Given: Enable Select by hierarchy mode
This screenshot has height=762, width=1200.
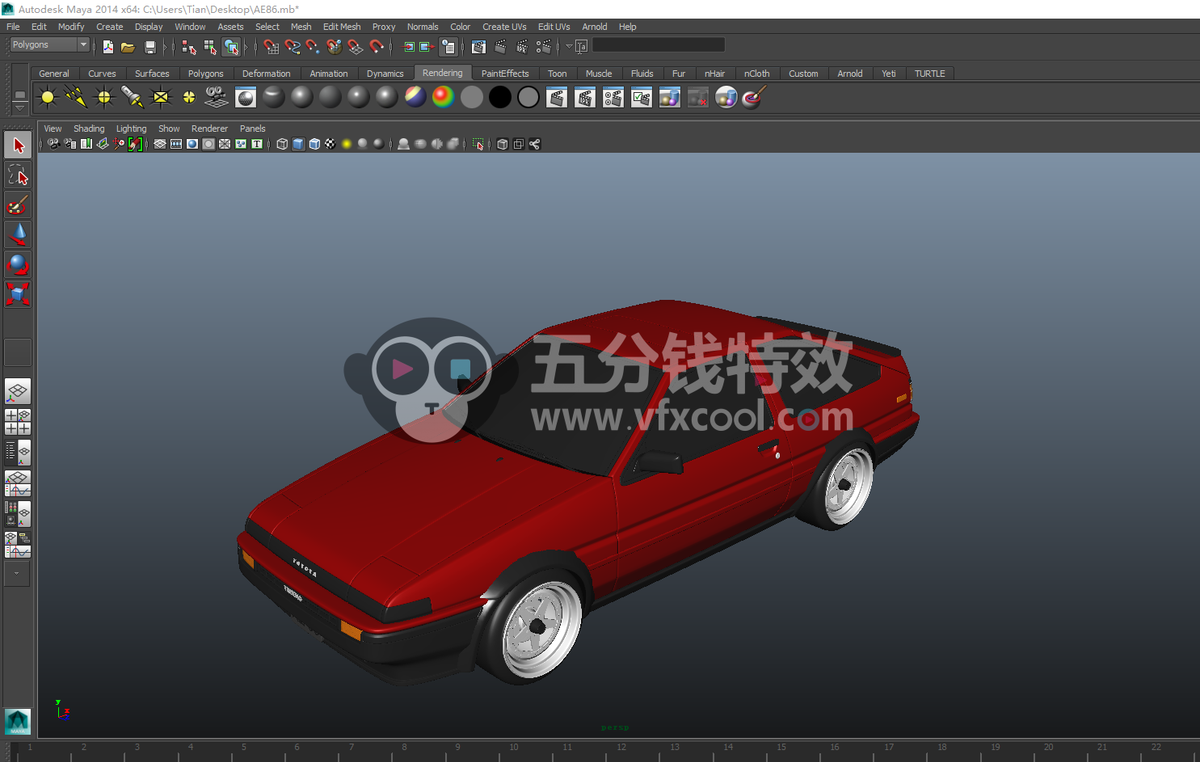Looking at the screenshot, I should (x=189, y=46).
